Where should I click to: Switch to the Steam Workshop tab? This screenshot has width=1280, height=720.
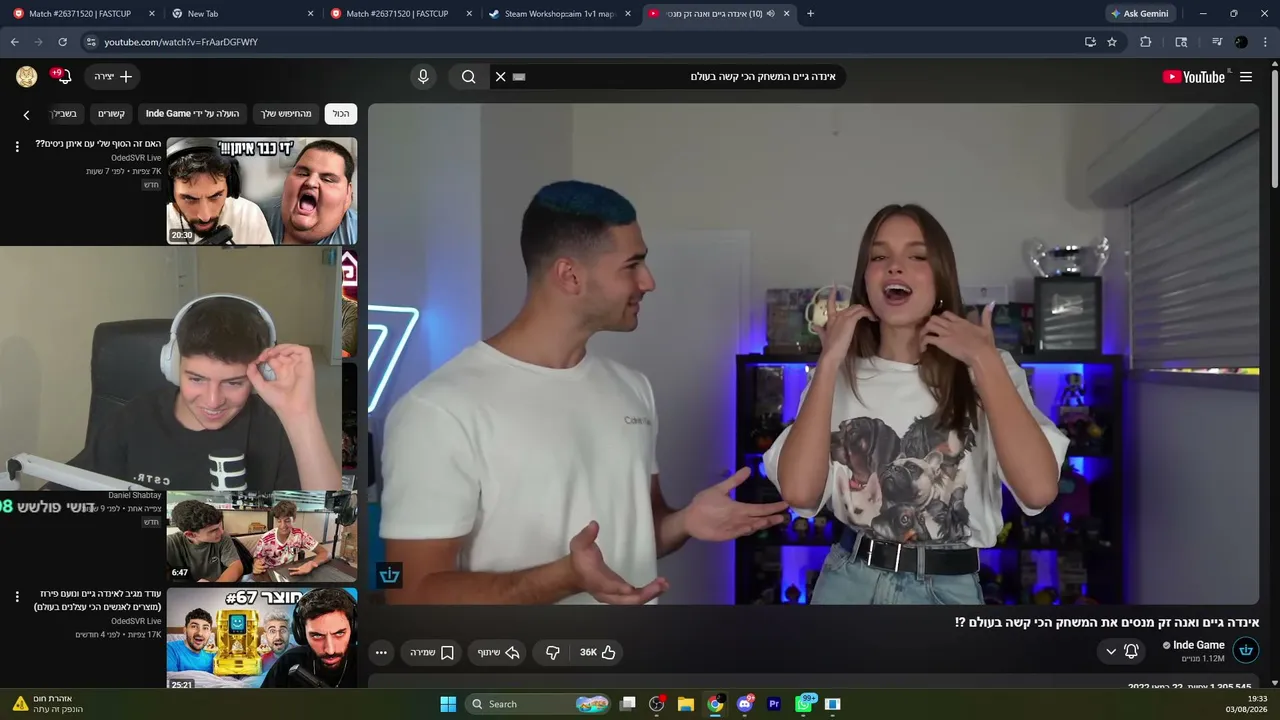click(x=558, y=14)
